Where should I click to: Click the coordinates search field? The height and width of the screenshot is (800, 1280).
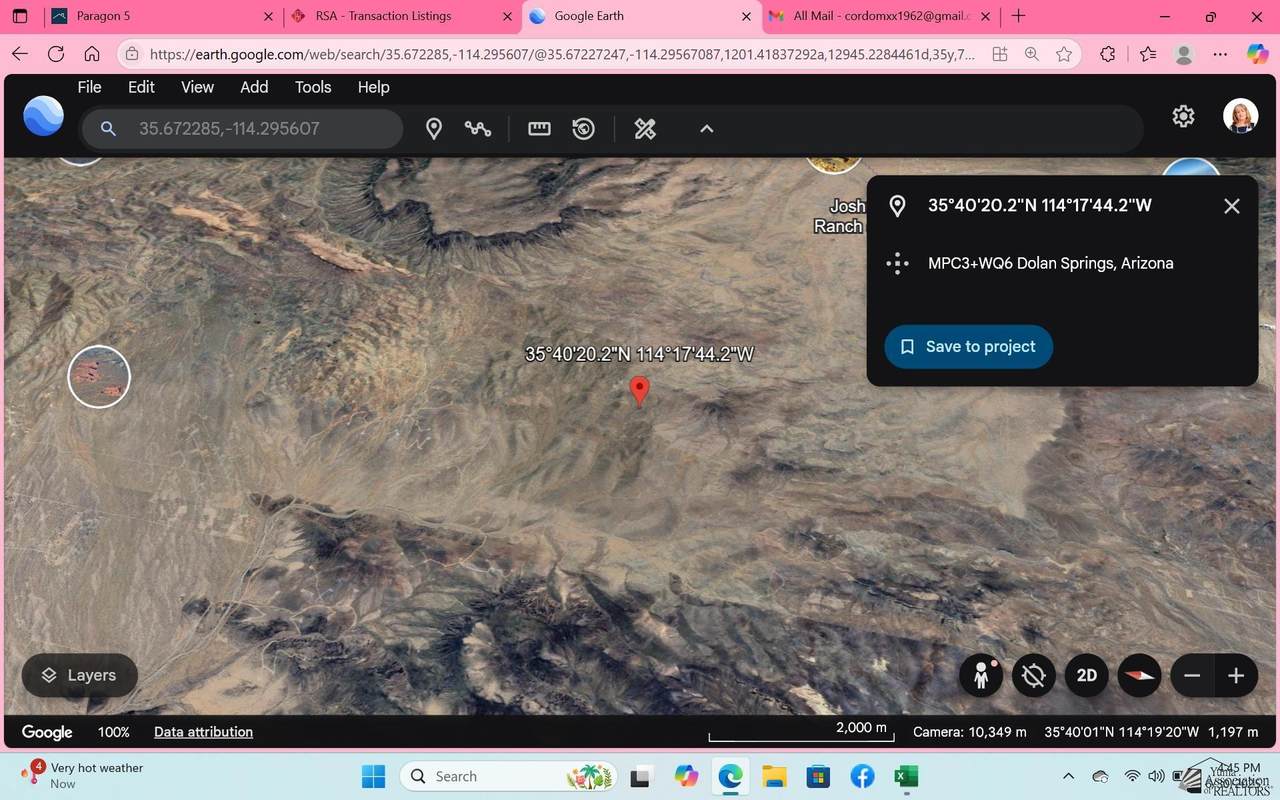coord(240,128)
